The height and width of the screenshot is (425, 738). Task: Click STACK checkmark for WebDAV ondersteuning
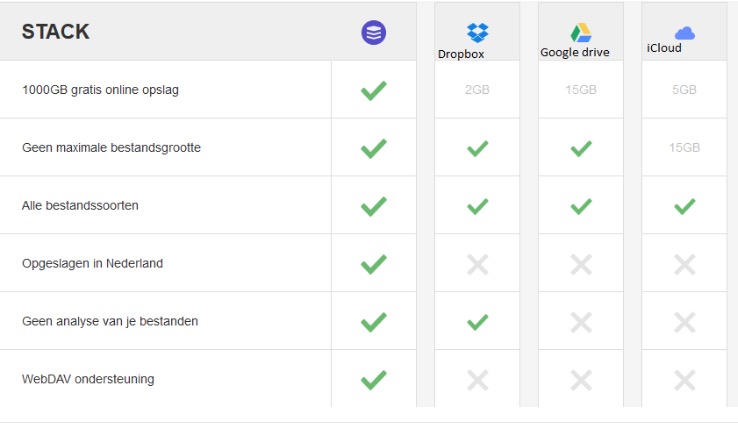[x=374, y=380]
